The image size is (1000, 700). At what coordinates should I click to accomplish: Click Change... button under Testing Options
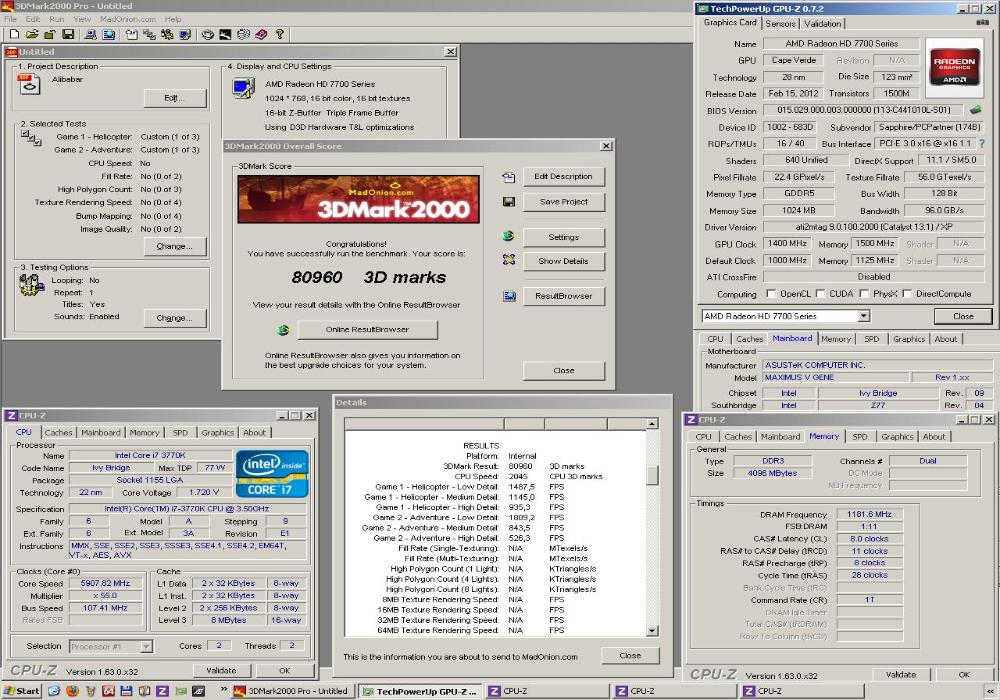[173, 317]
